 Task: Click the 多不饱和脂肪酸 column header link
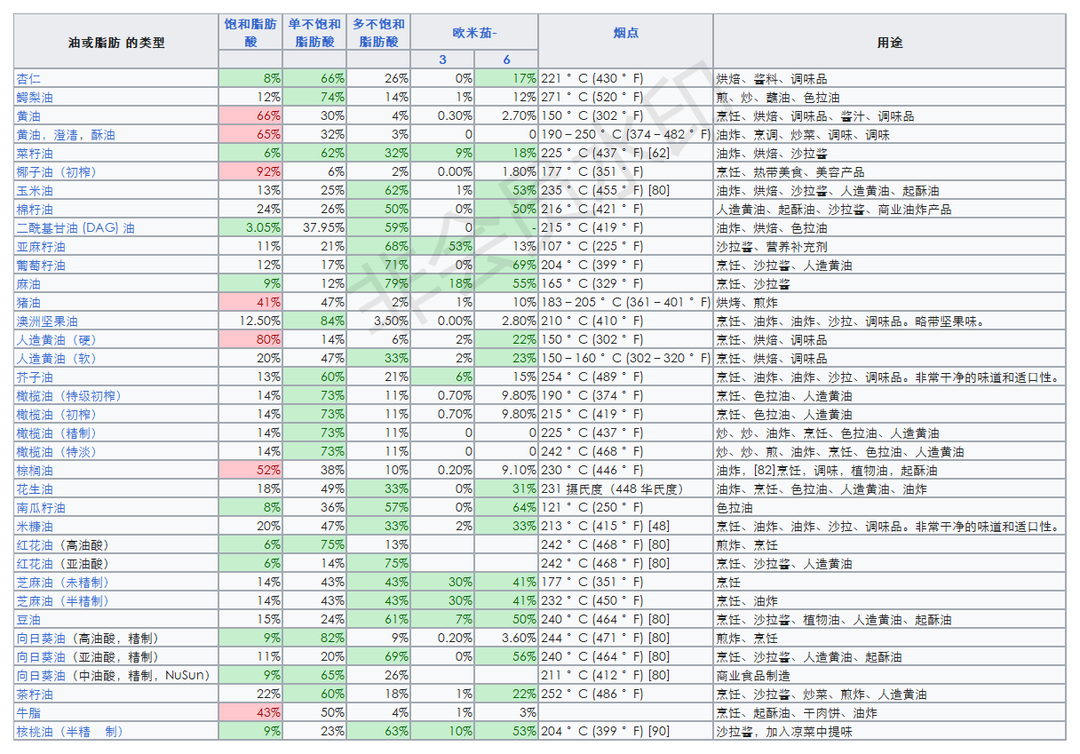point(379,32)
